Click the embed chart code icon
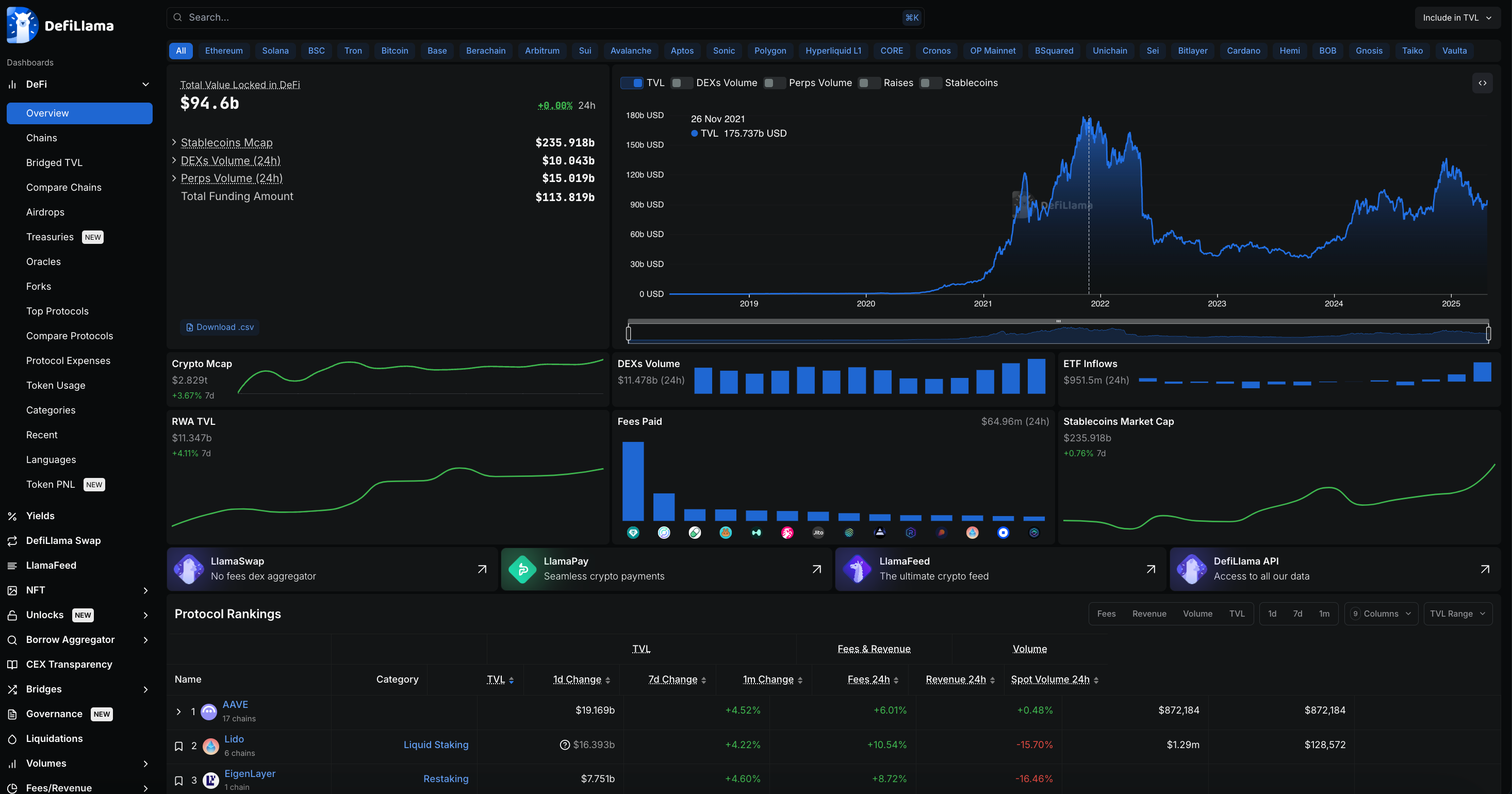1512x794 pixels. [x=1482, y=82]
